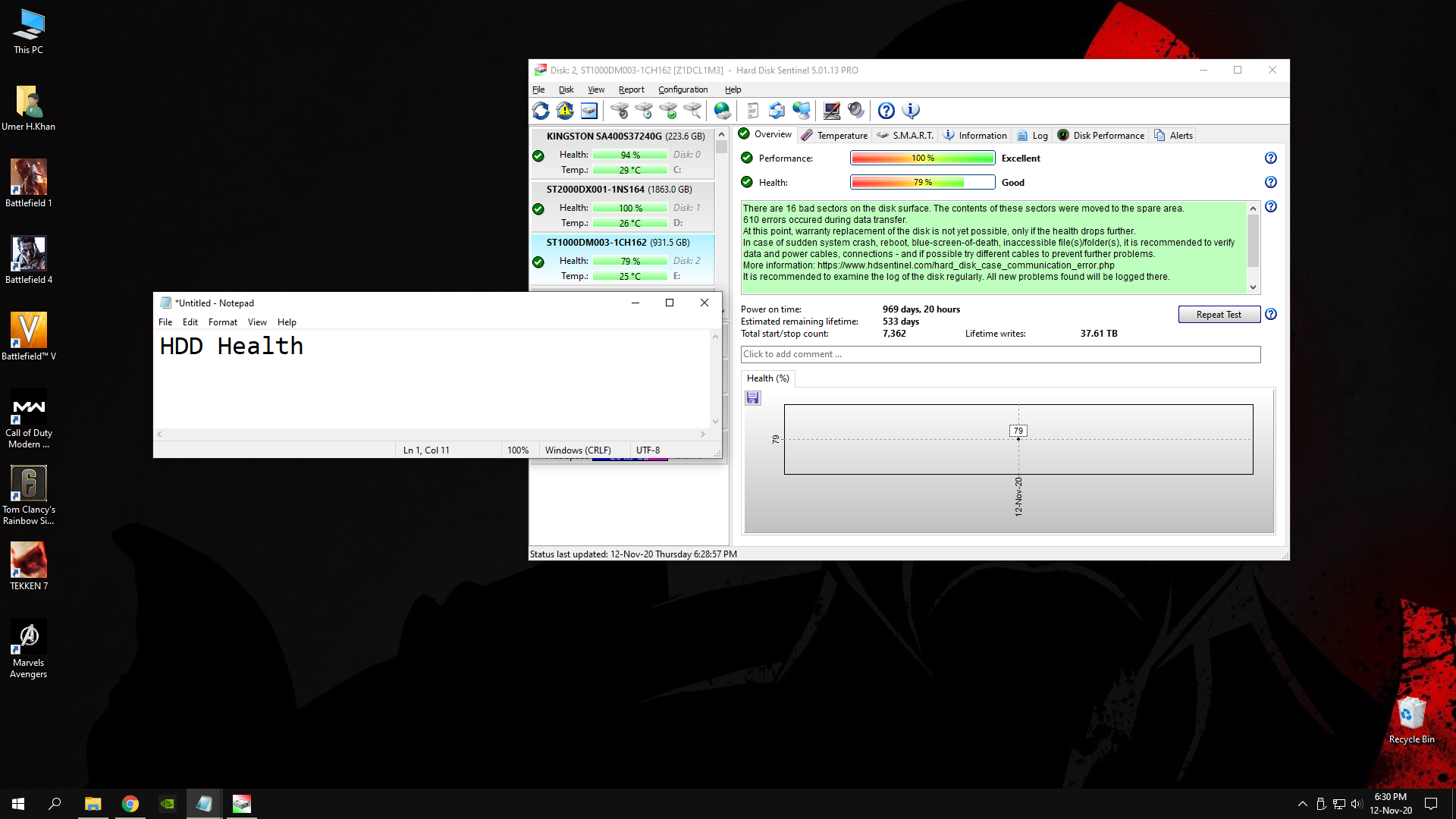This screenshot has height=819, width=1456.
Task: Click the blue info bubble About icon
Action: pyautogui.click(x=911, y=111)
